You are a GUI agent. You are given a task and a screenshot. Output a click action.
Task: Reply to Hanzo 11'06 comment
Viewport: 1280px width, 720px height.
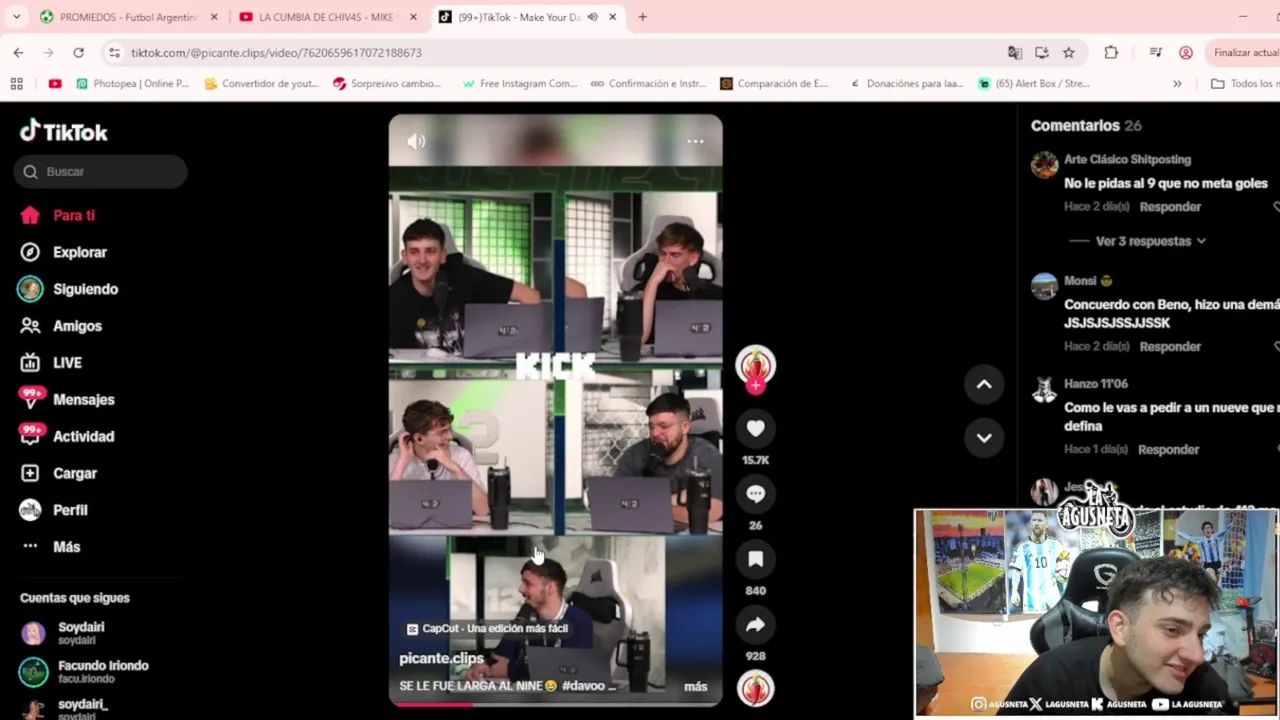[1168, 449]
